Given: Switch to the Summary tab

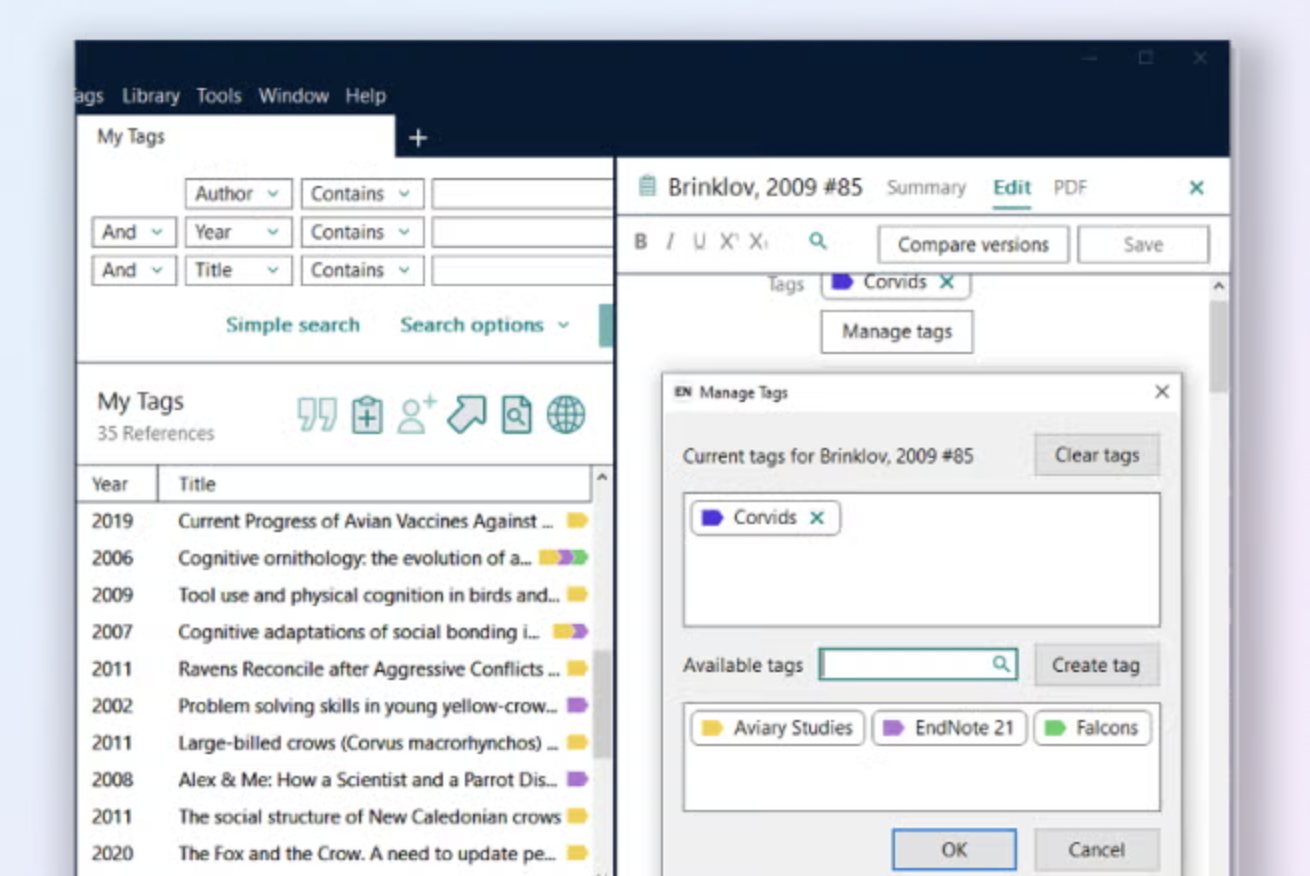Looking at the screenshot, I should click(926, 187).
